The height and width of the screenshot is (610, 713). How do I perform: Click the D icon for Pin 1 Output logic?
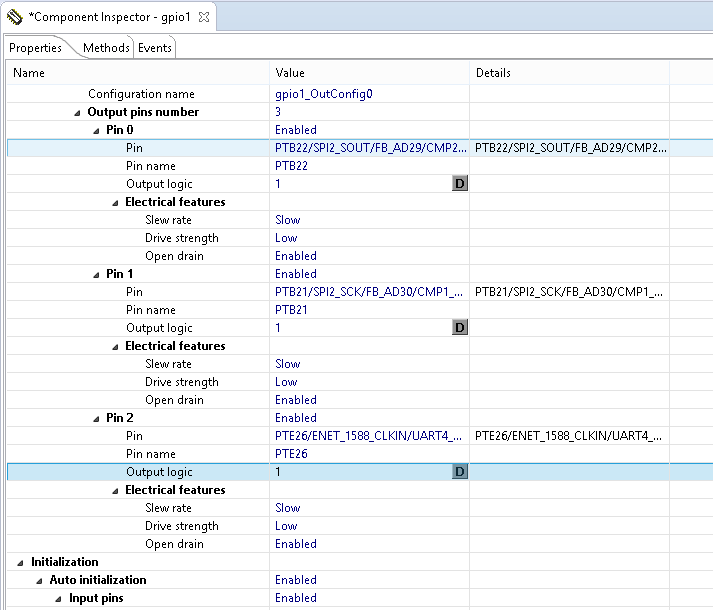(x=460, y=328)
